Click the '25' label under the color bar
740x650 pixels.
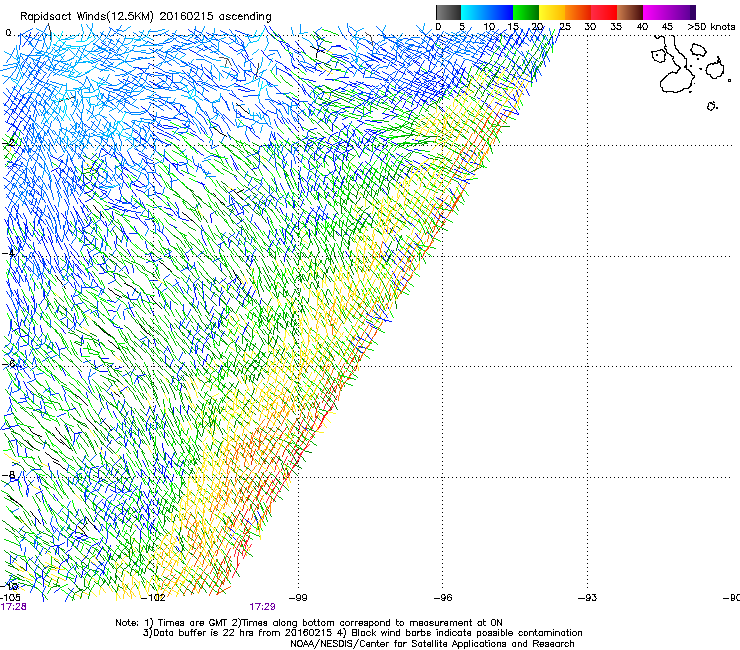[x=565, y=27]
